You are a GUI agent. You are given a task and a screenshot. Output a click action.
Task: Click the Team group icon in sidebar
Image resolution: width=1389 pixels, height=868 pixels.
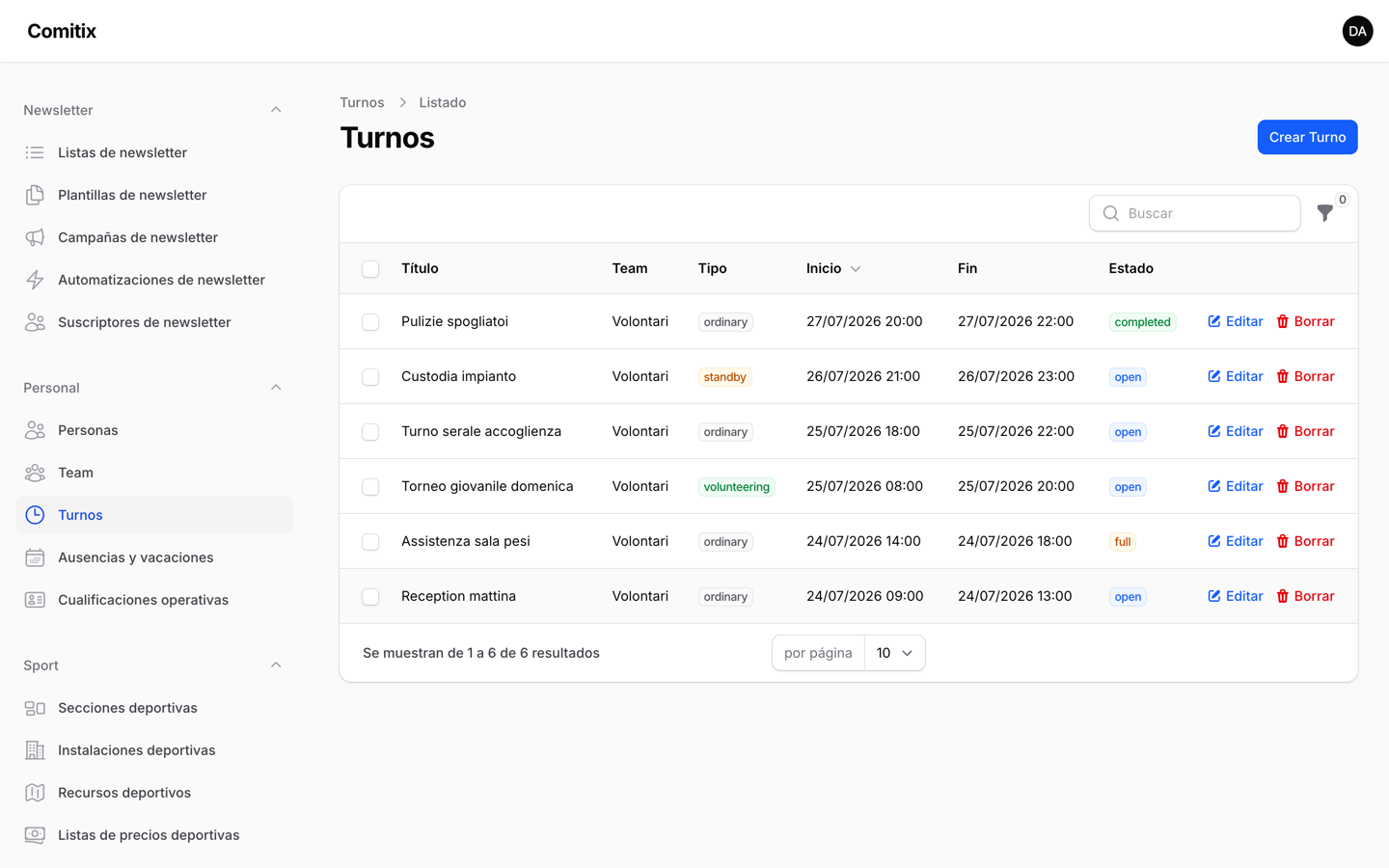pos(35,473)
